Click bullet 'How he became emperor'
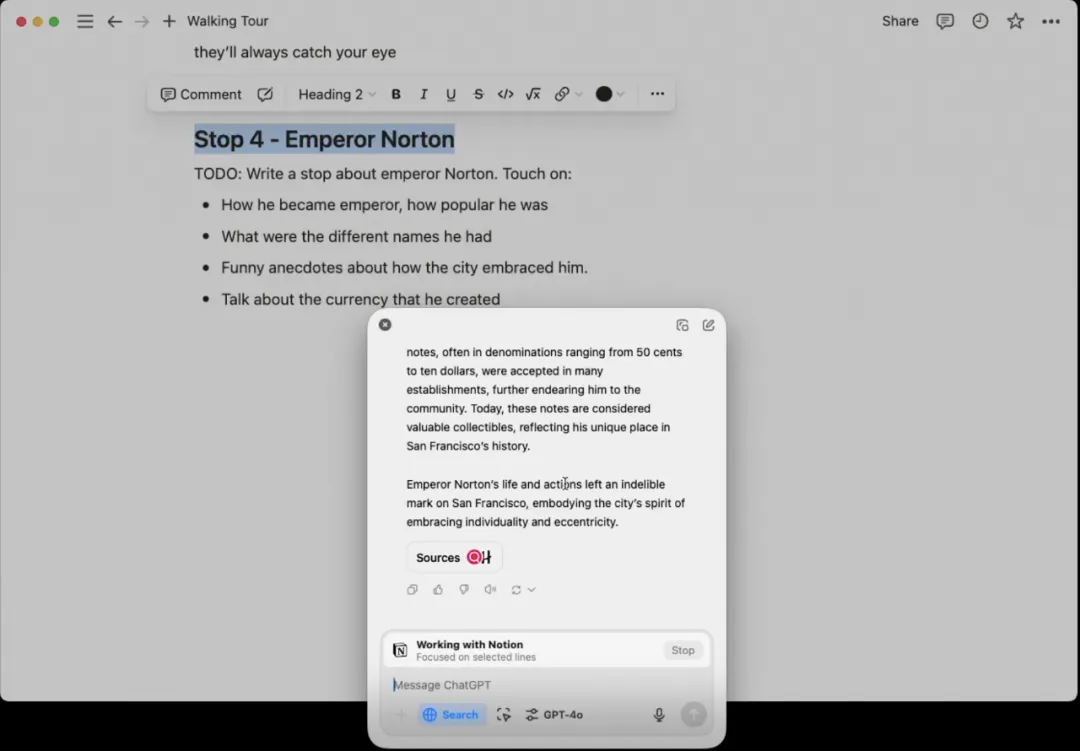Viewport: 1080px width, 751px height. pyautogui.click(x=384, y=205)
